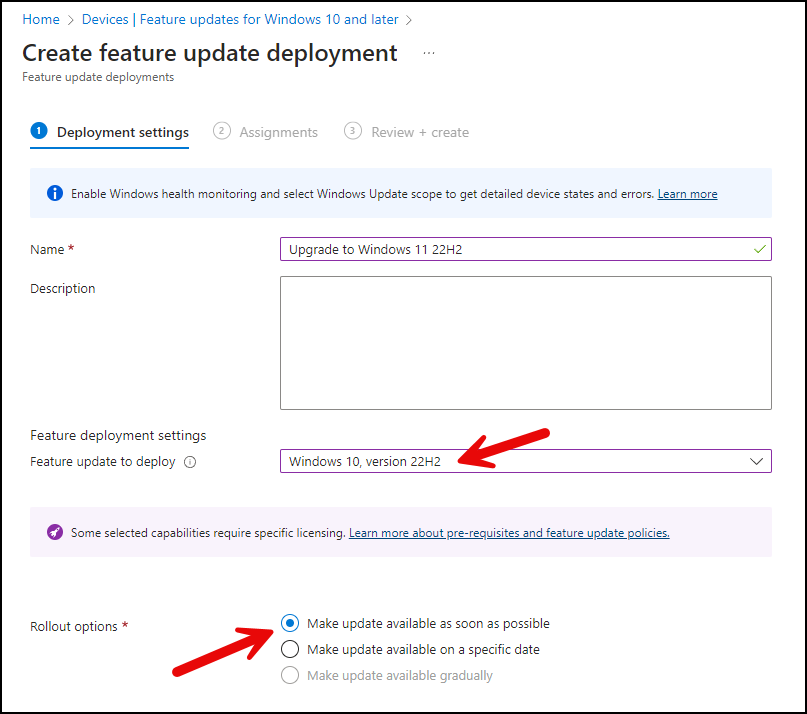Open the Learn more link in the info banner
This screenshot has width=807, height=714.
pos(687,194)
